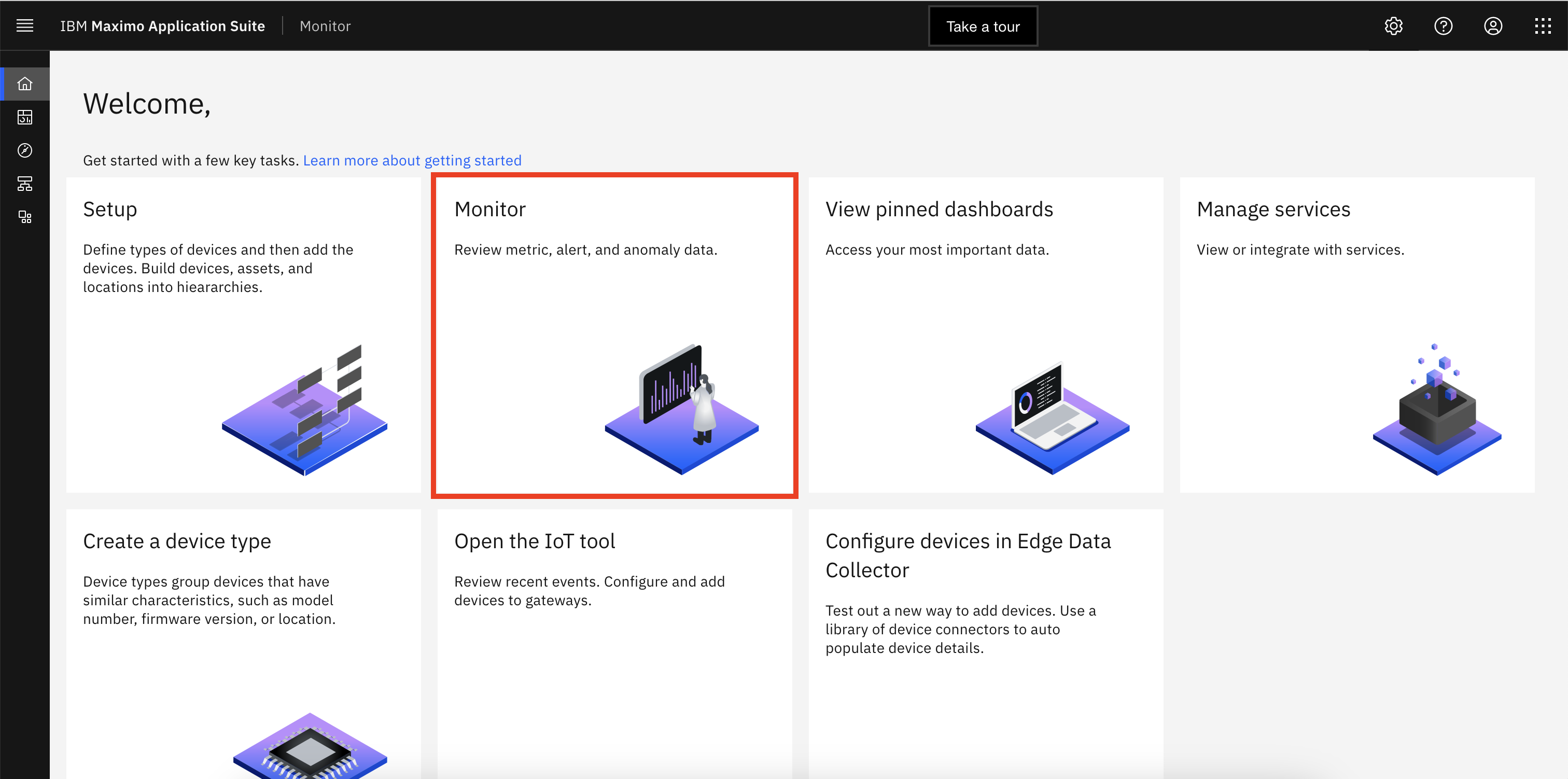Screen dimensions: 1568x779
Task: Open the Setup card
Action: 244,335
